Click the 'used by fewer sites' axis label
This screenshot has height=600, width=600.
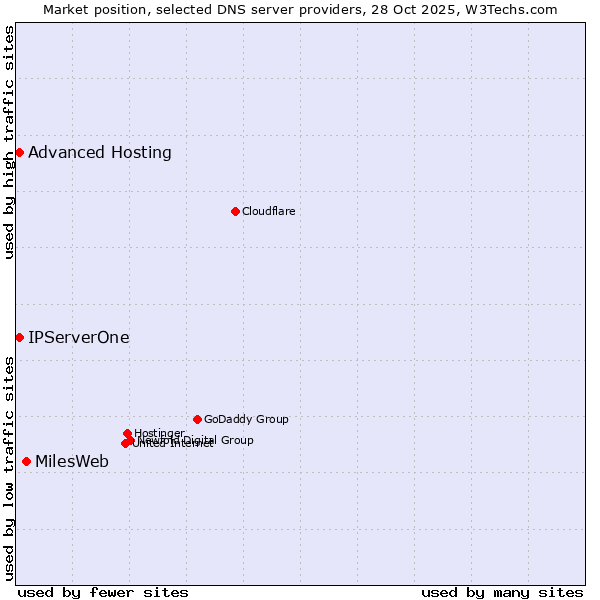tap(103, 592)
